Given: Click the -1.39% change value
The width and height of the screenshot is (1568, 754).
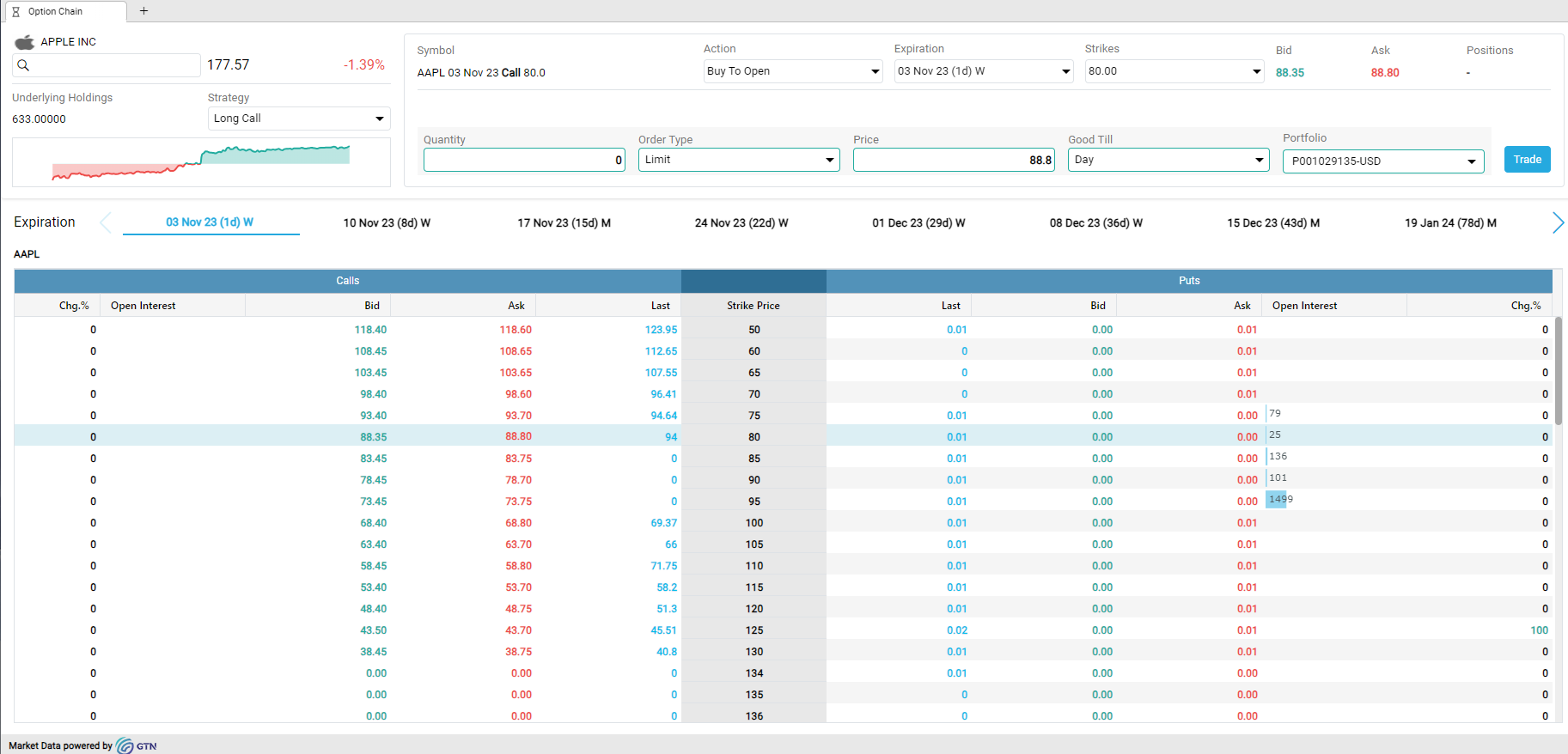Looking at the screenshot, I should [x=364, y=65].
